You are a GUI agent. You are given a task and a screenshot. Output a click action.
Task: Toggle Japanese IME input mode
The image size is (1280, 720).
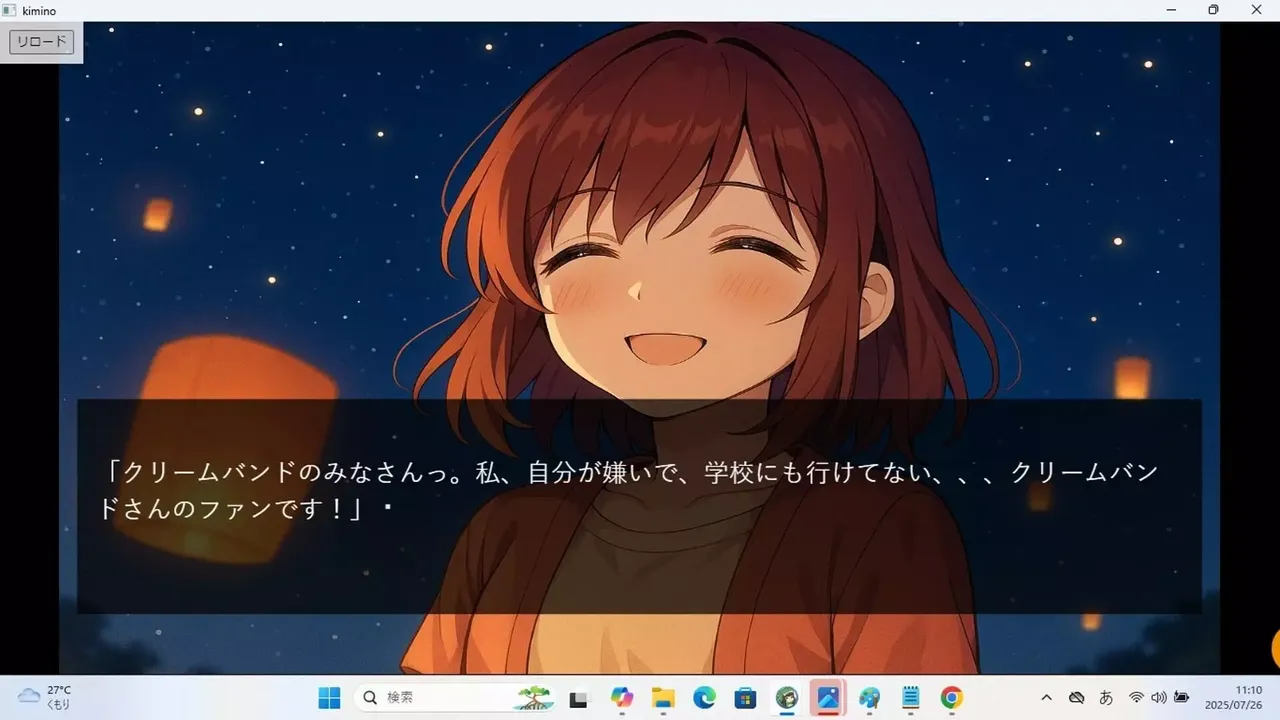[x=1106, y=697]
